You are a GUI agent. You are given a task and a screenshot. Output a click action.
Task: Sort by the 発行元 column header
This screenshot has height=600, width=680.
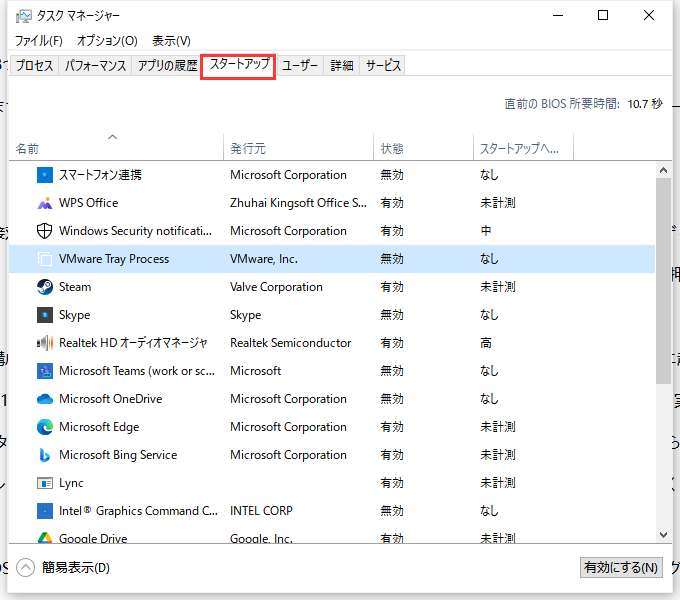(x=298, y=147)
